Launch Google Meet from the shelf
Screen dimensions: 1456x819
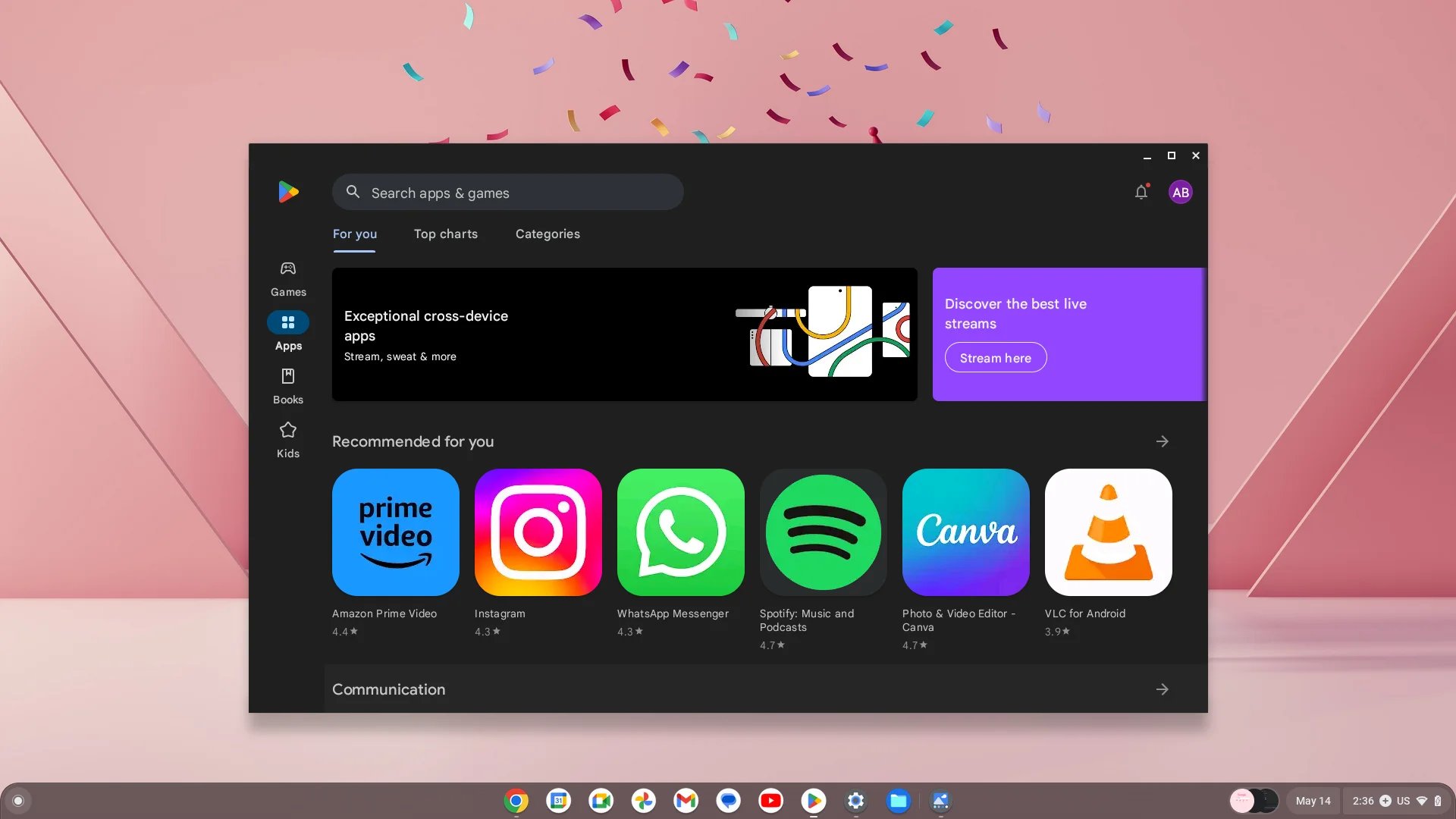click(x=601, y=801)
